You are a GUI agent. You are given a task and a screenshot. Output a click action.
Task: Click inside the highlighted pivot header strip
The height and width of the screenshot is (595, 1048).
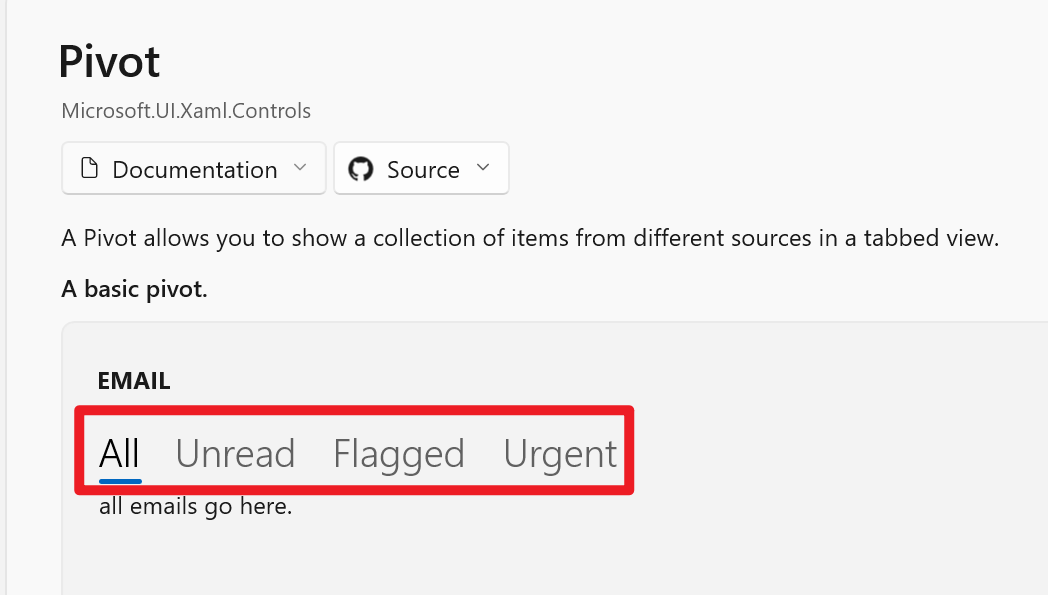355,451
